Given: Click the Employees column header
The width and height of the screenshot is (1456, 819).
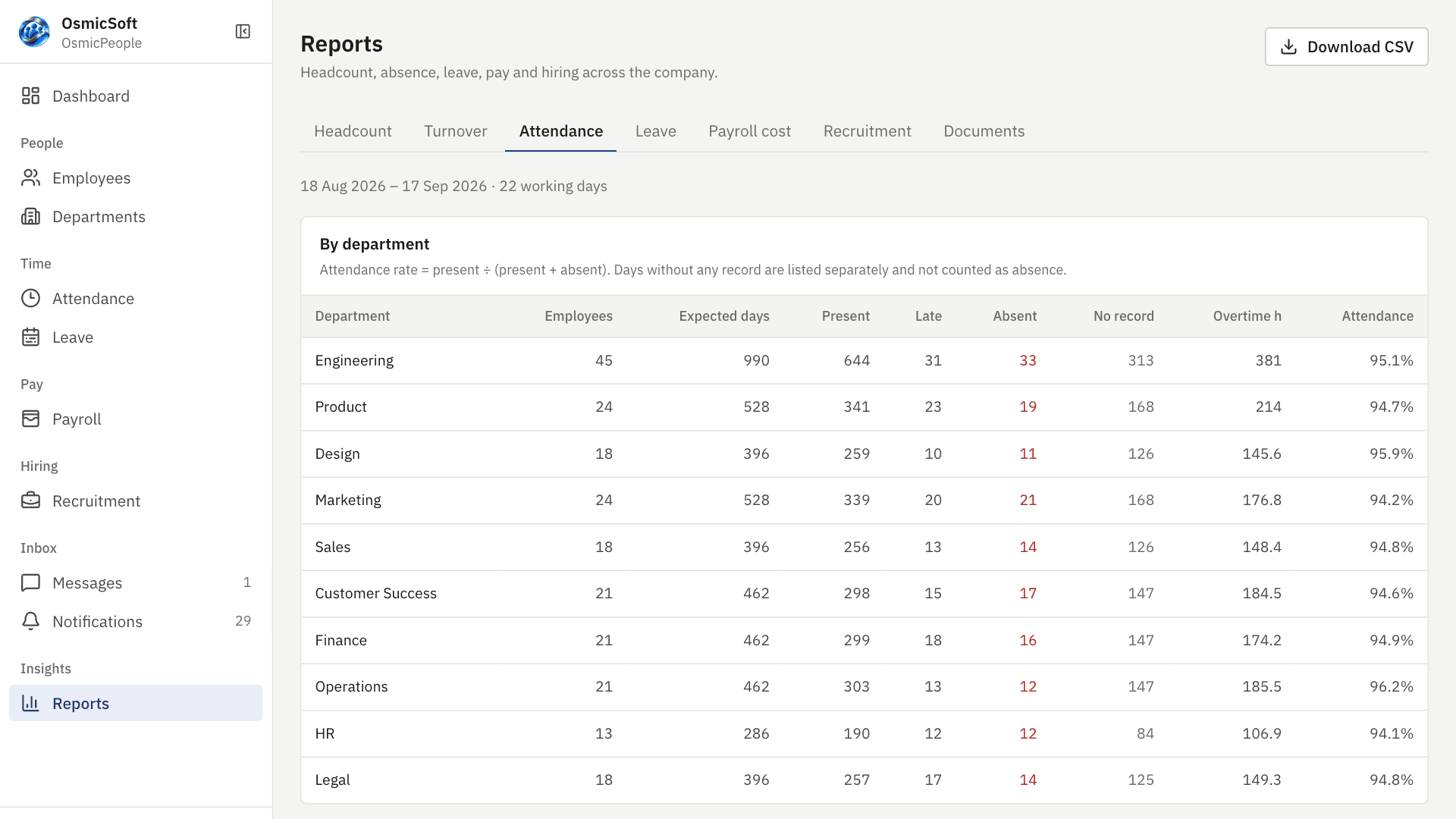Looking at the screenshot, I should point(578,316).
